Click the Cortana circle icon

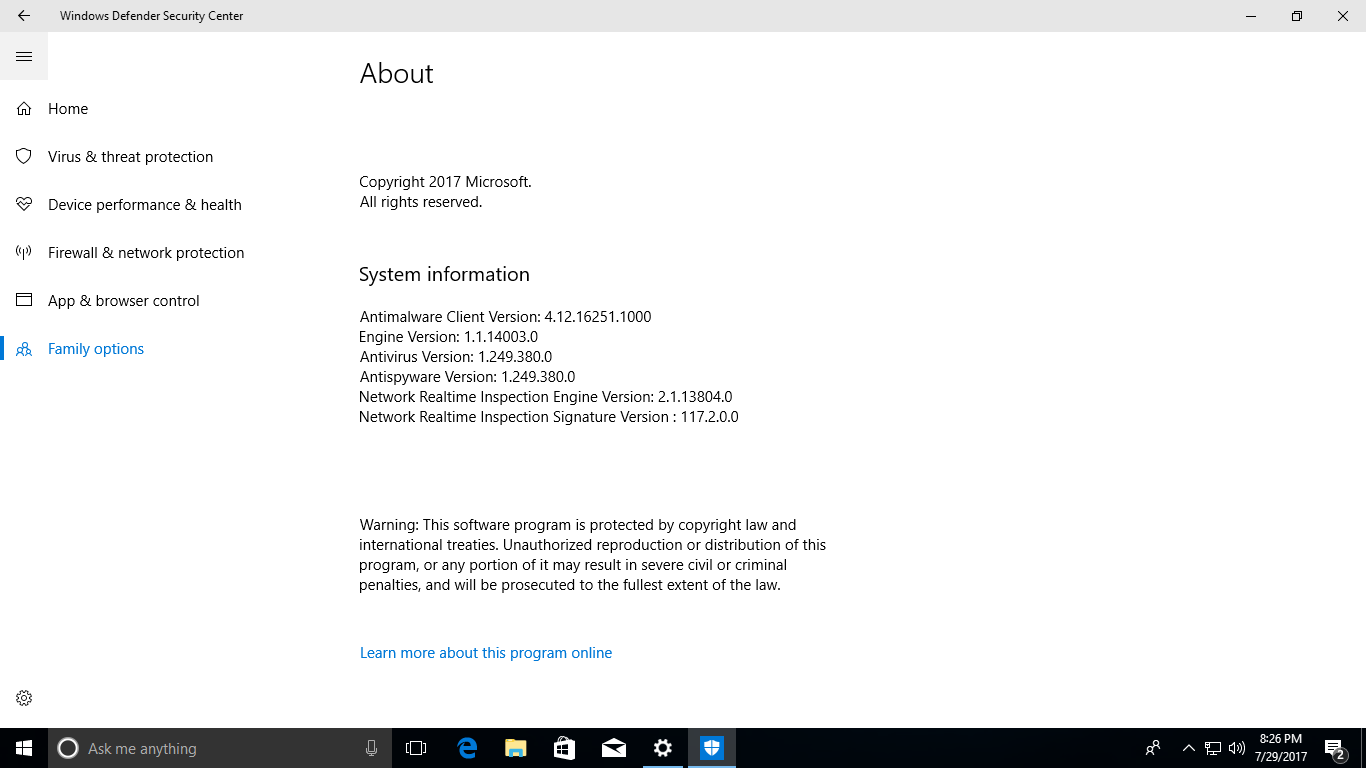[x=68, y=748]
